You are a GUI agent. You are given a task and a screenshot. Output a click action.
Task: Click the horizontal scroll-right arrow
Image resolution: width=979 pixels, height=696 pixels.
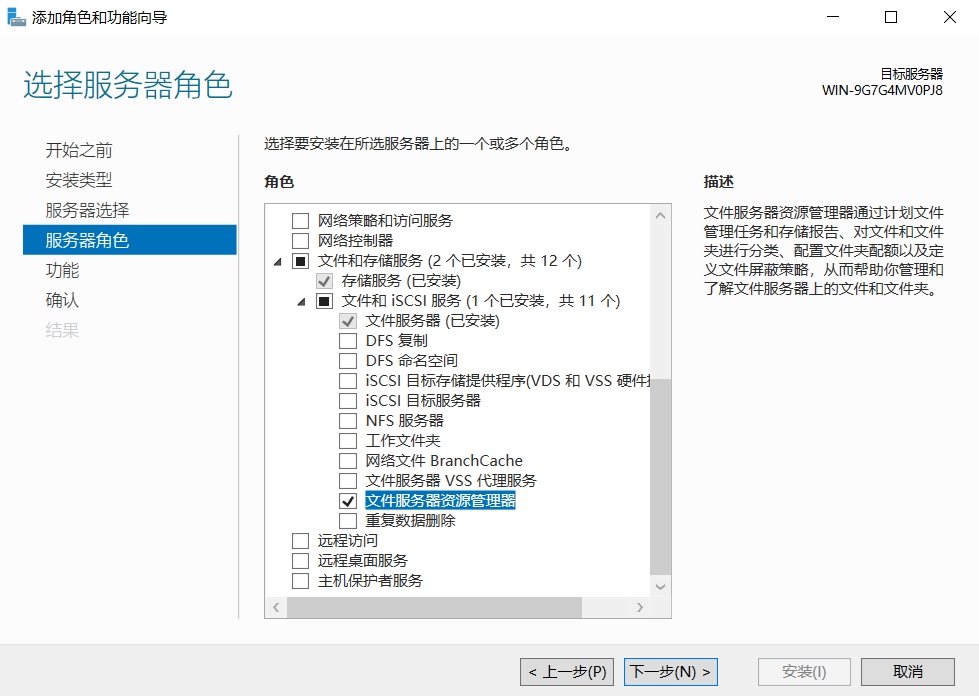[639, 607]
